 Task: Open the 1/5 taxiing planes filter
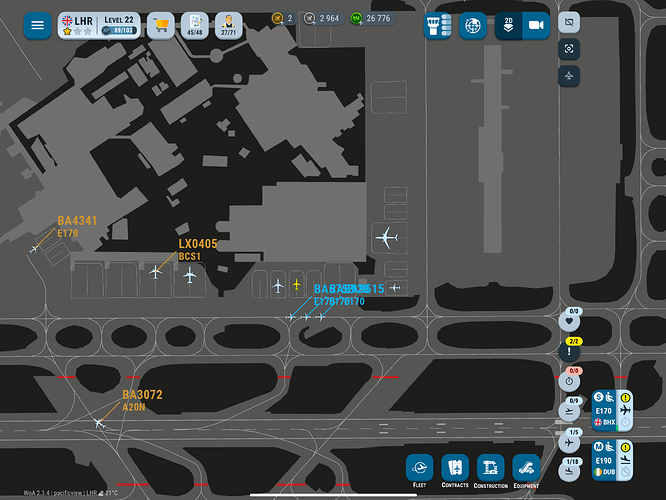pyautogui.click(x=569, y=441)
